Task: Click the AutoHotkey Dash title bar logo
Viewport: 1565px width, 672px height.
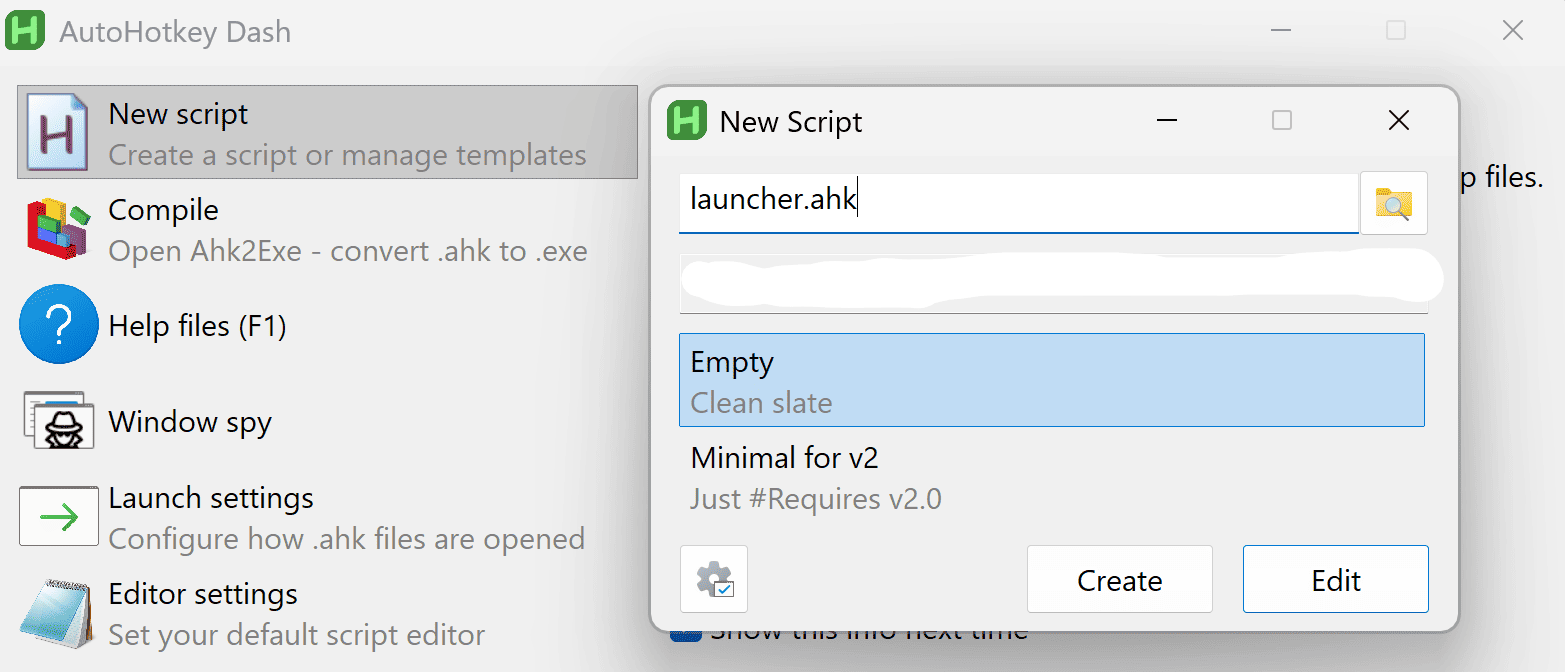Action: [x=26, y=31]
